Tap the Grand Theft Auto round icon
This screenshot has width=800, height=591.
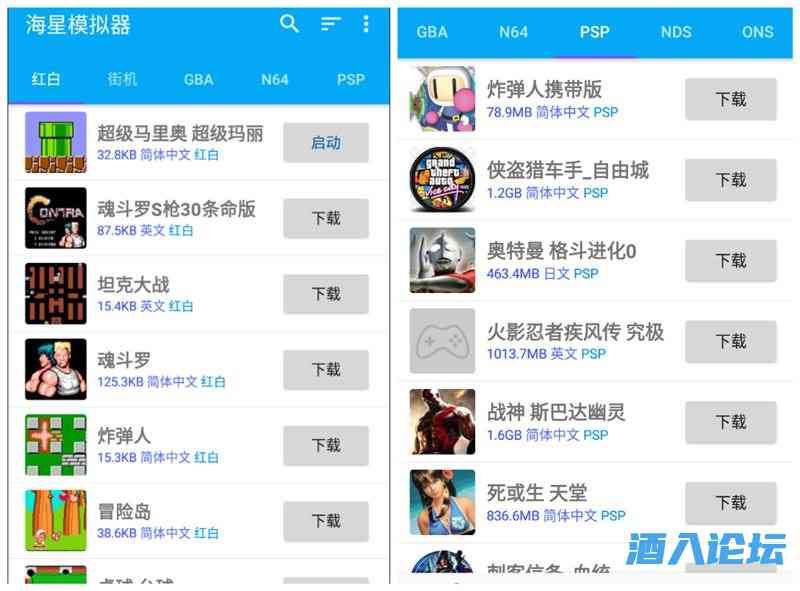(442, 180)
